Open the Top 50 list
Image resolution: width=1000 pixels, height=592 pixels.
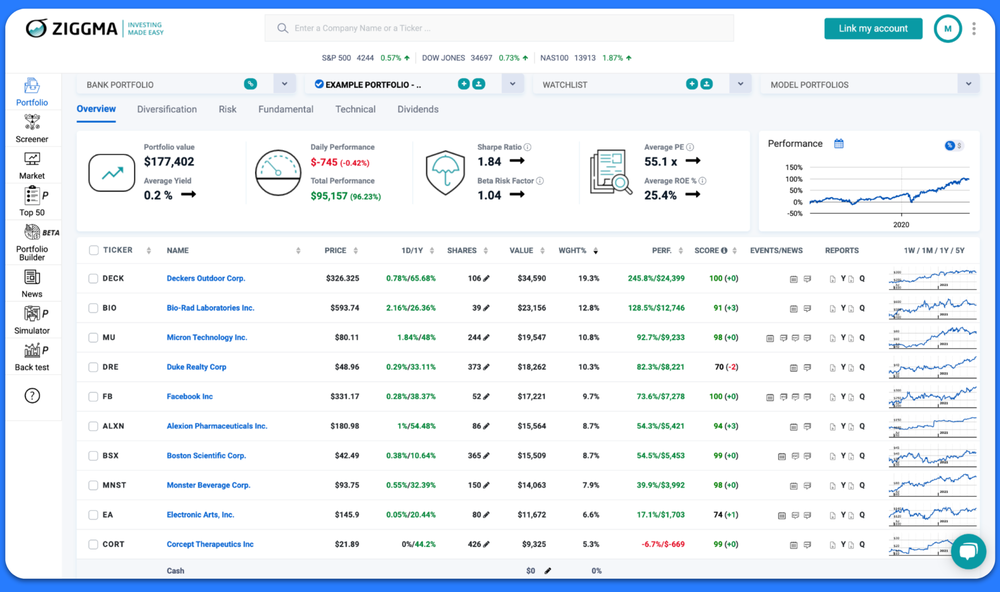[32, 202]
